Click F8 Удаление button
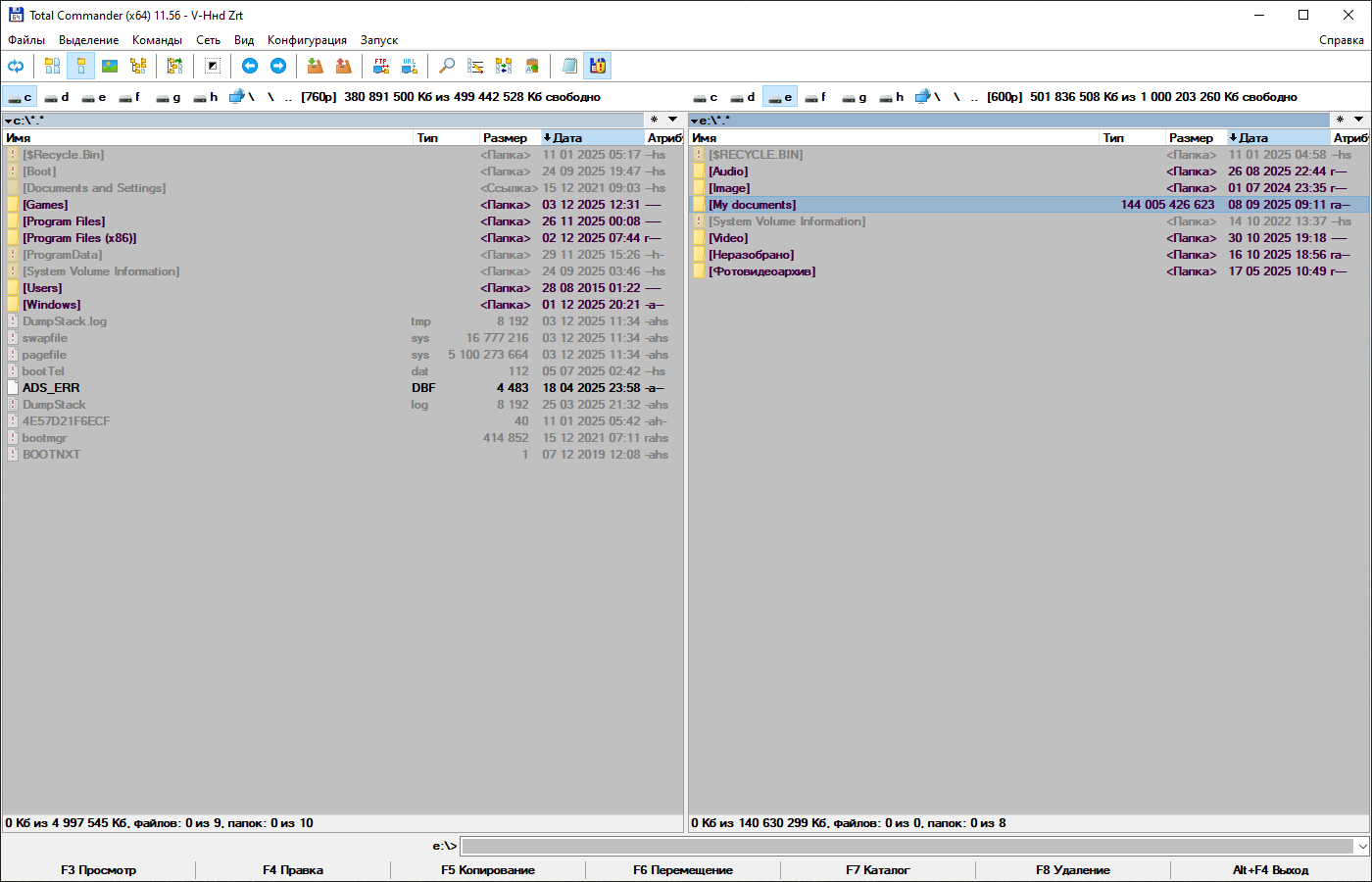 (x=1073, y=870)
